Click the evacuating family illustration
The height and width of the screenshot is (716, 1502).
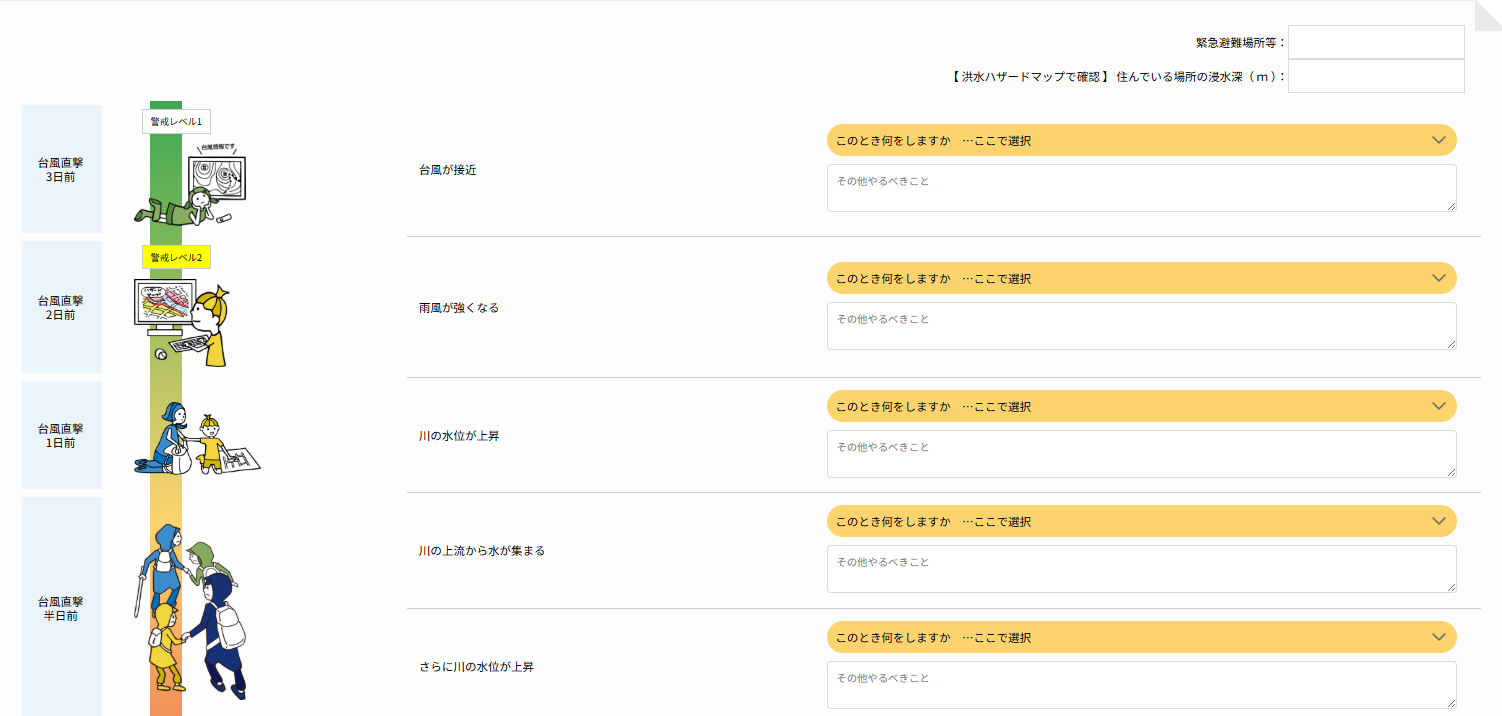pos(192,609)
